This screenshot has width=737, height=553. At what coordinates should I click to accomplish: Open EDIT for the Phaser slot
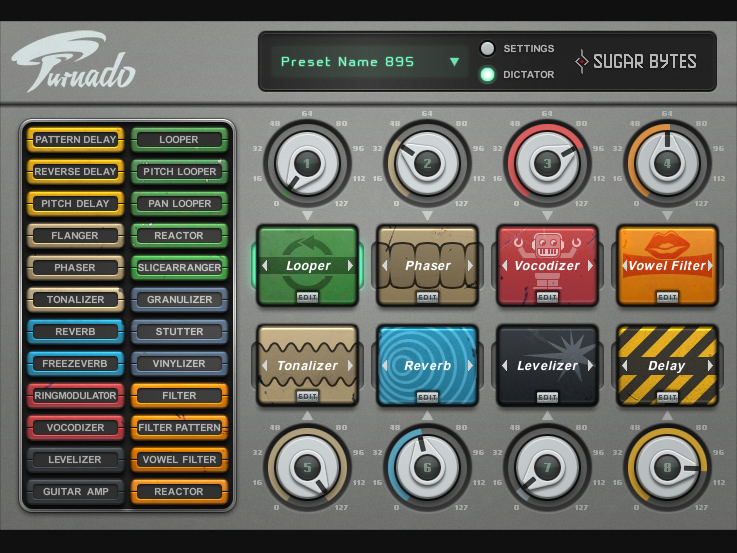427,297
